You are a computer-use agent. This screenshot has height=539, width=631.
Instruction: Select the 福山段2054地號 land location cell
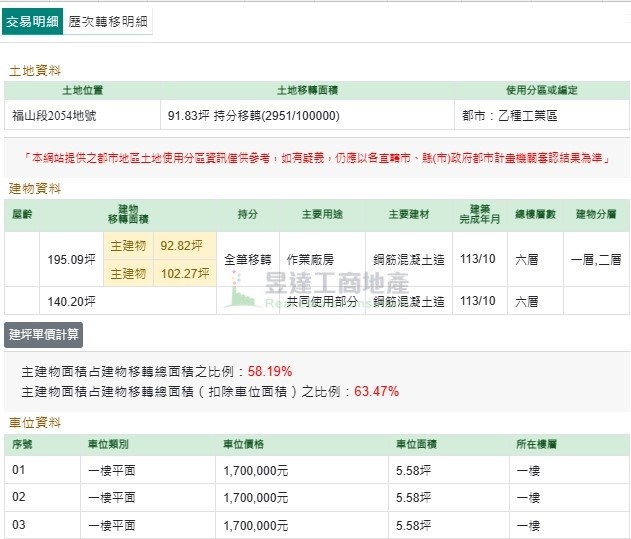(x=56, y=115)
